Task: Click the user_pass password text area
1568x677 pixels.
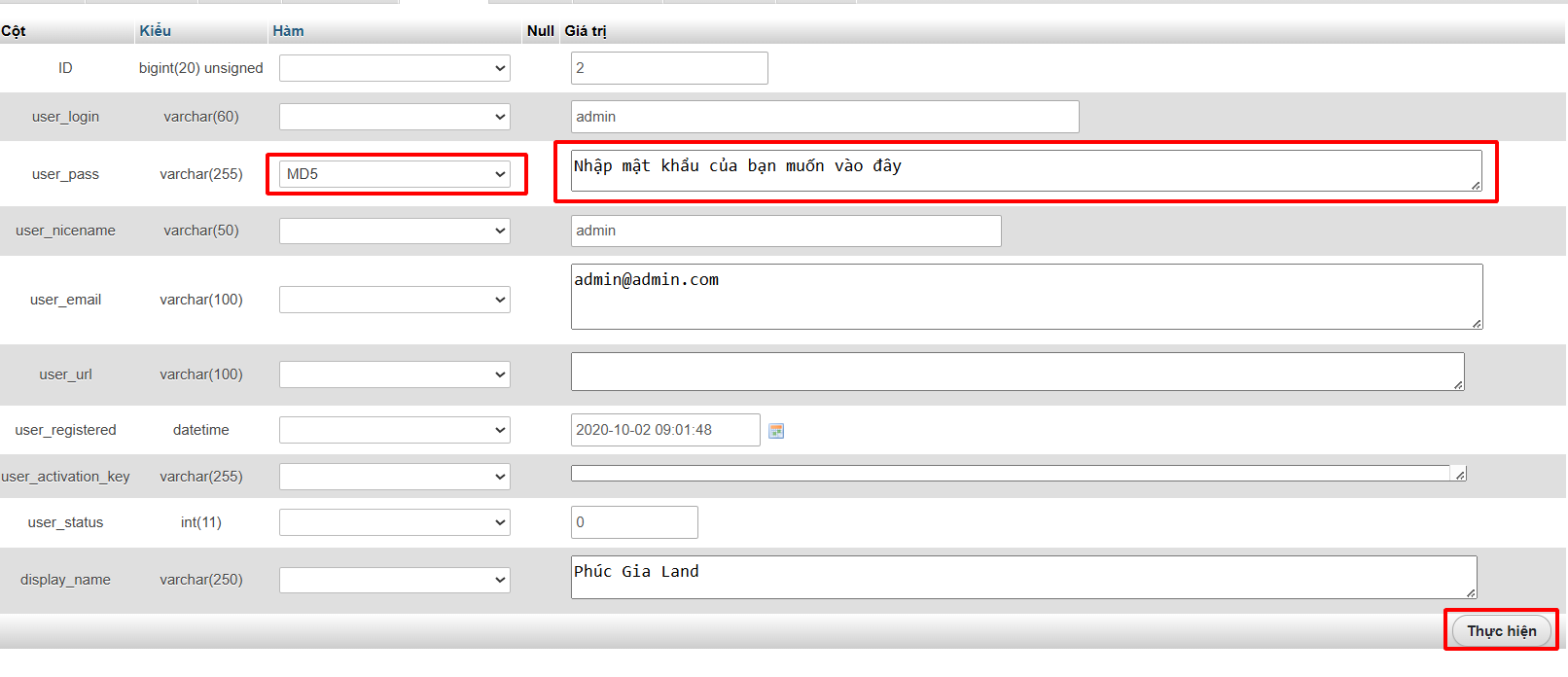Action: [x=1025, y=171]
